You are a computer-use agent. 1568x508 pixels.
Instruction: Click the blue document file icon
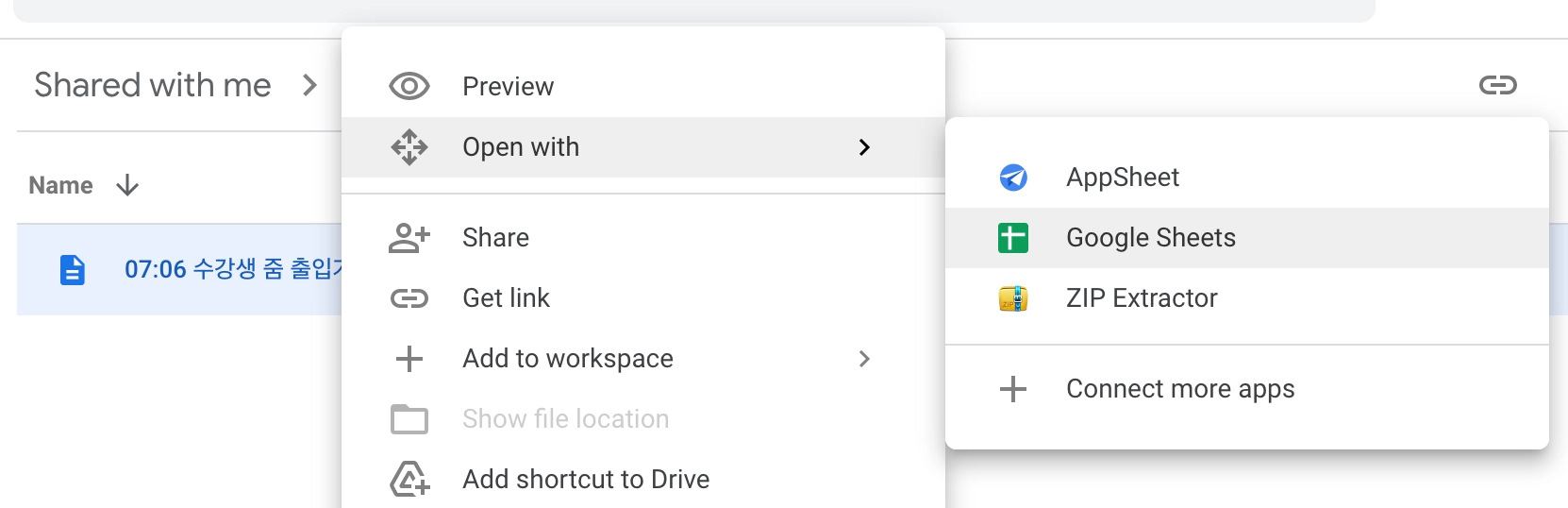[x=73, y=270]
